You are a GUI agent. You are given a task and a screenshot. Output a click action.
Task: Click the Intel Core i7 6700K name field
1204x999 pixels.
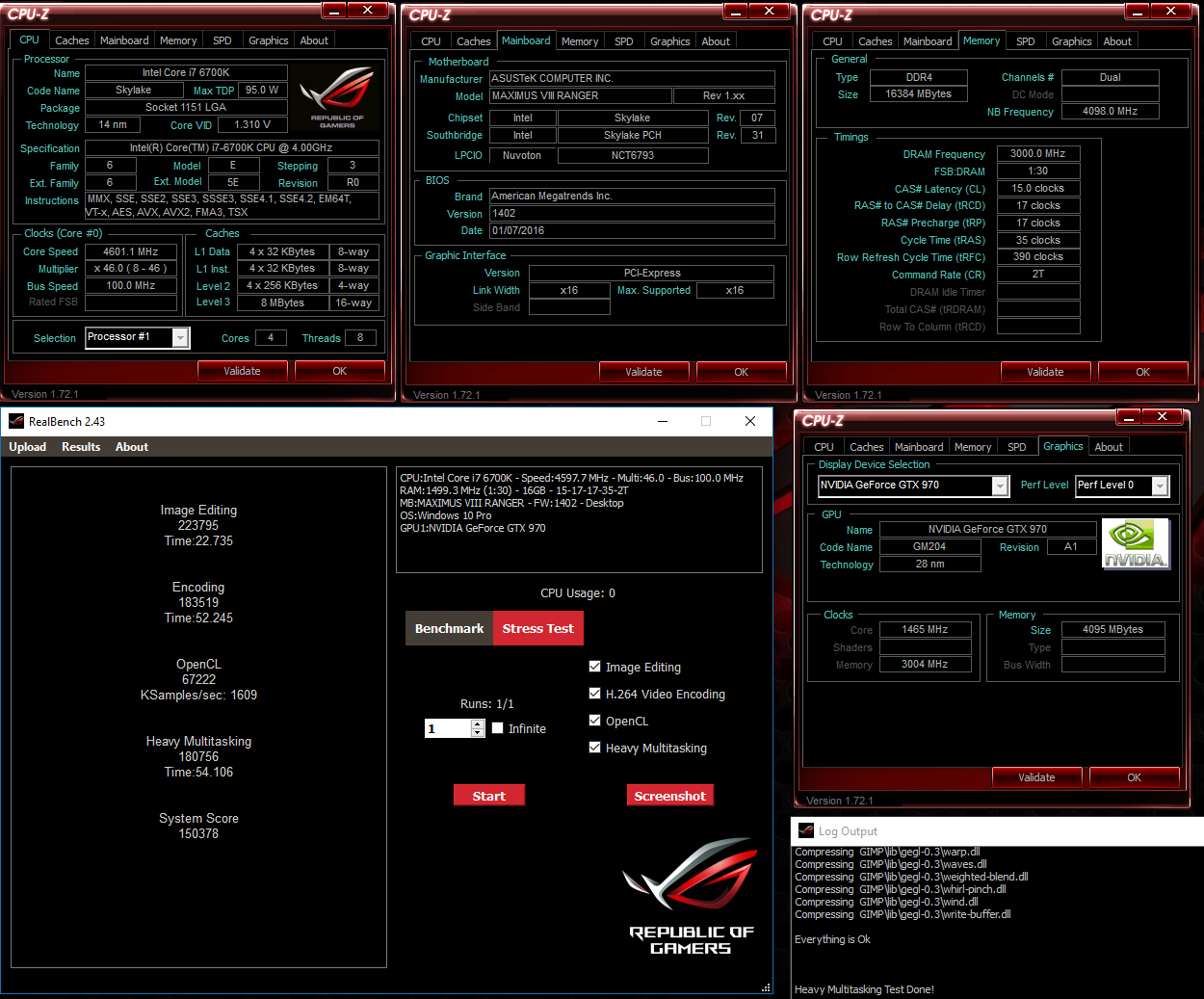pos(186,72)
